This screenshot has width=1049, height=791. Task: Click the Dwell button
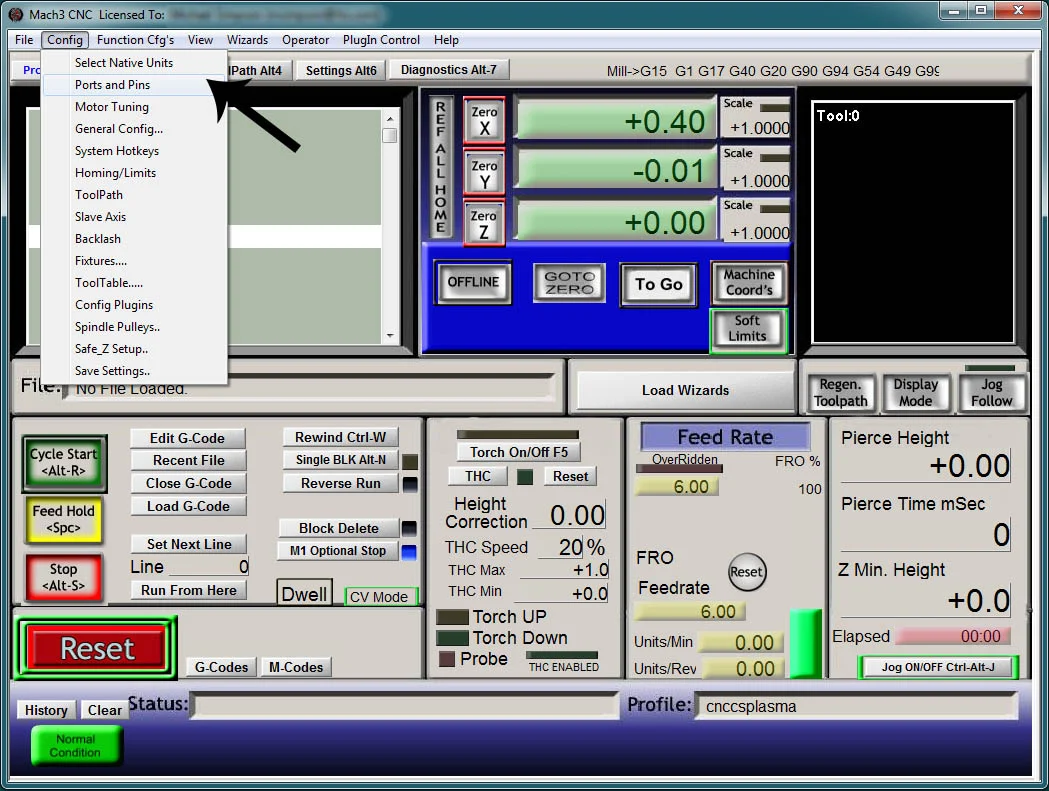click(x=304, y=594)
